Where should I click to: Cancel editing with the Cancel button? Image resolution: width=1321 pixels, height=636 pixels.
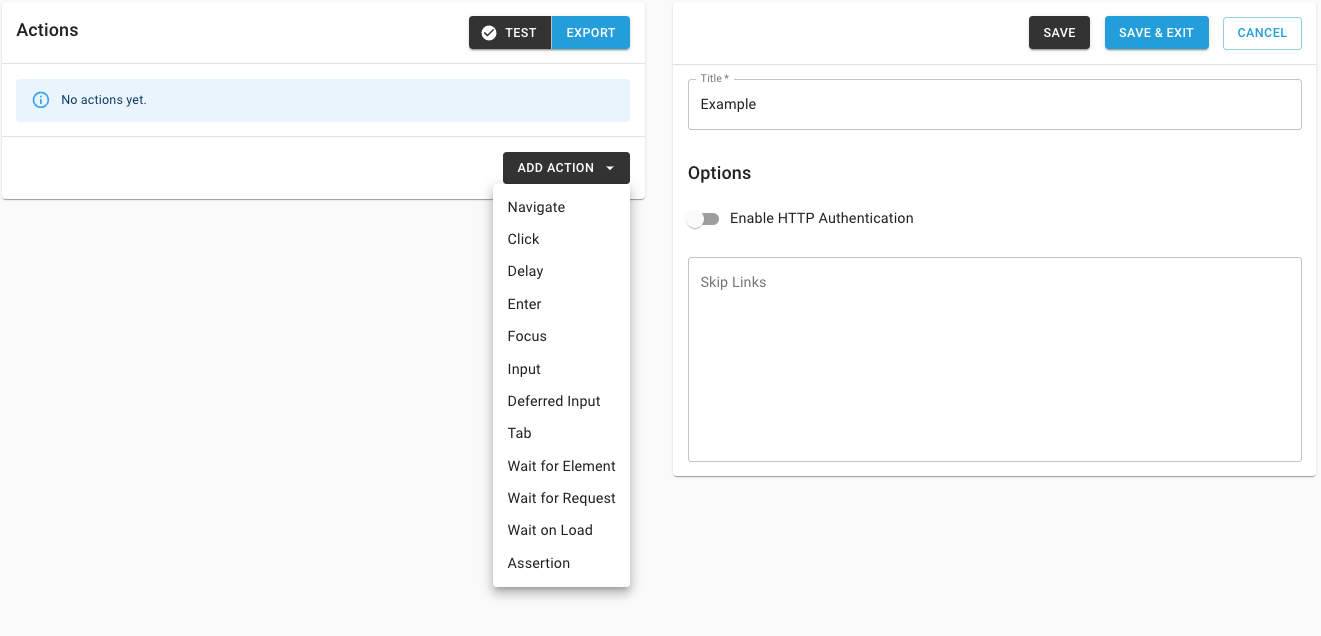point(1262,33)
